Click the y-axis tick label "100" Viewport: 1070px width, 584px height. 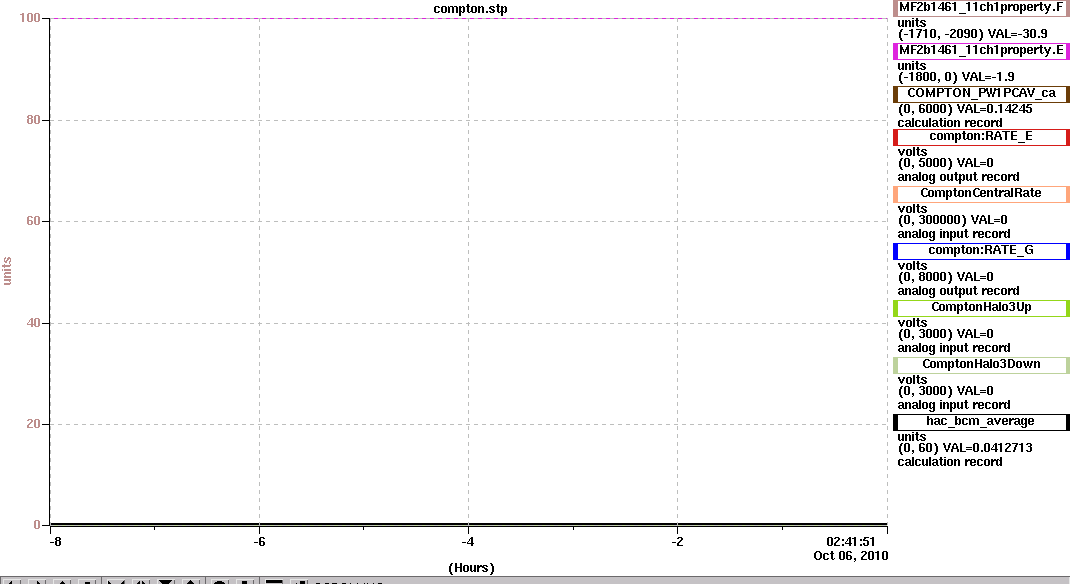coord(30,18)
